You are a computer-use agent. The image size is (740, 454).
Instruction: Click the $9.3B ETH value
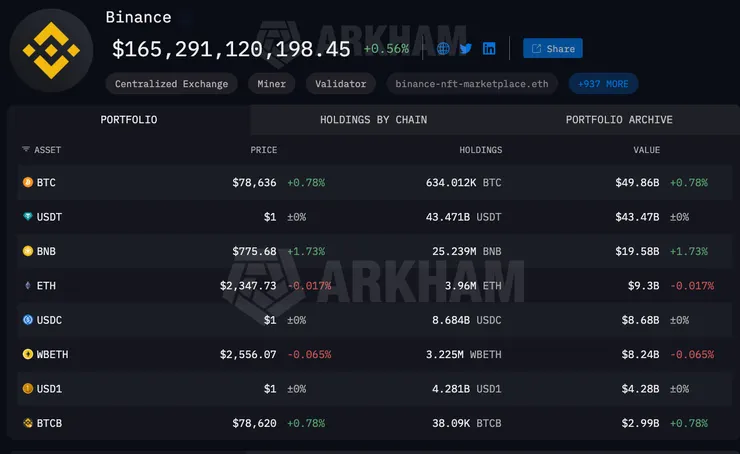pyautogui.click(x=643, y=286)
